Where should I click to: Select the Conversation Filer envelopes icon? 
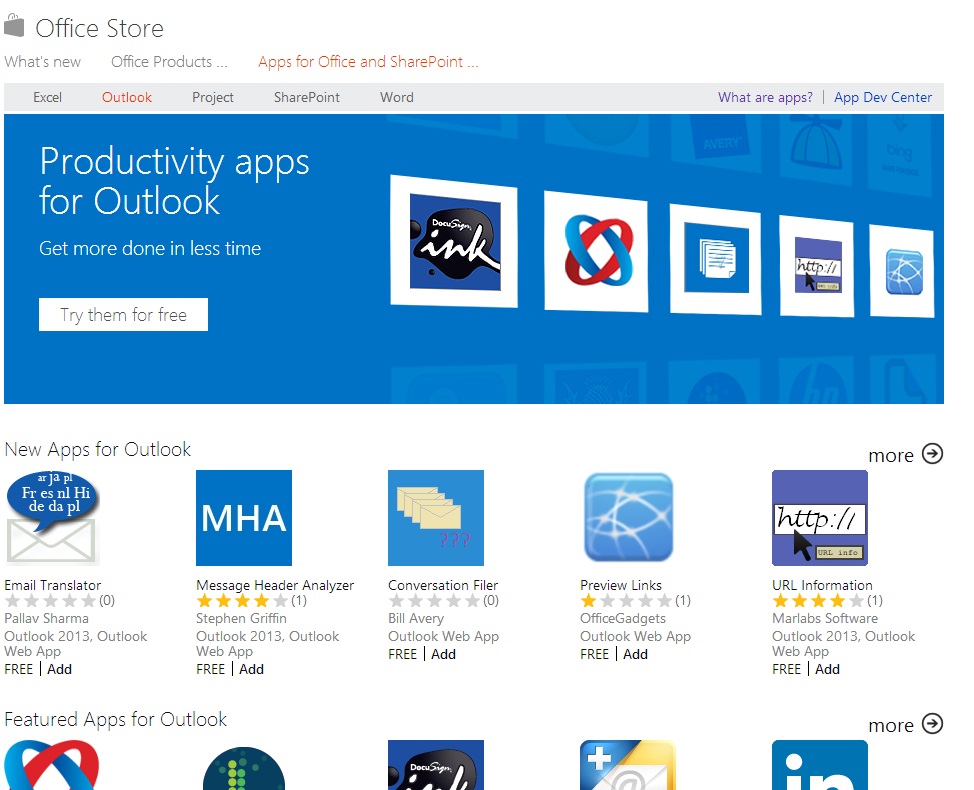pos(436,518)
